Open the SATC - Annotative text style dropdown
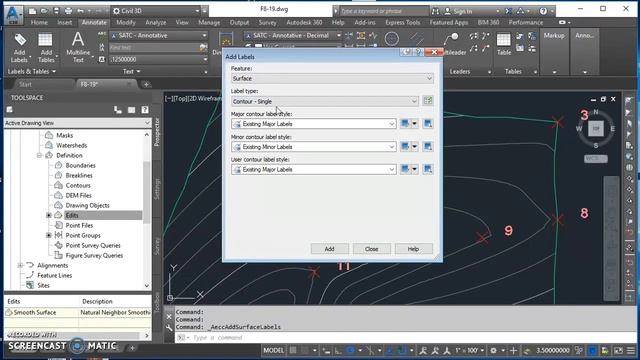 (x=158, y=36)
